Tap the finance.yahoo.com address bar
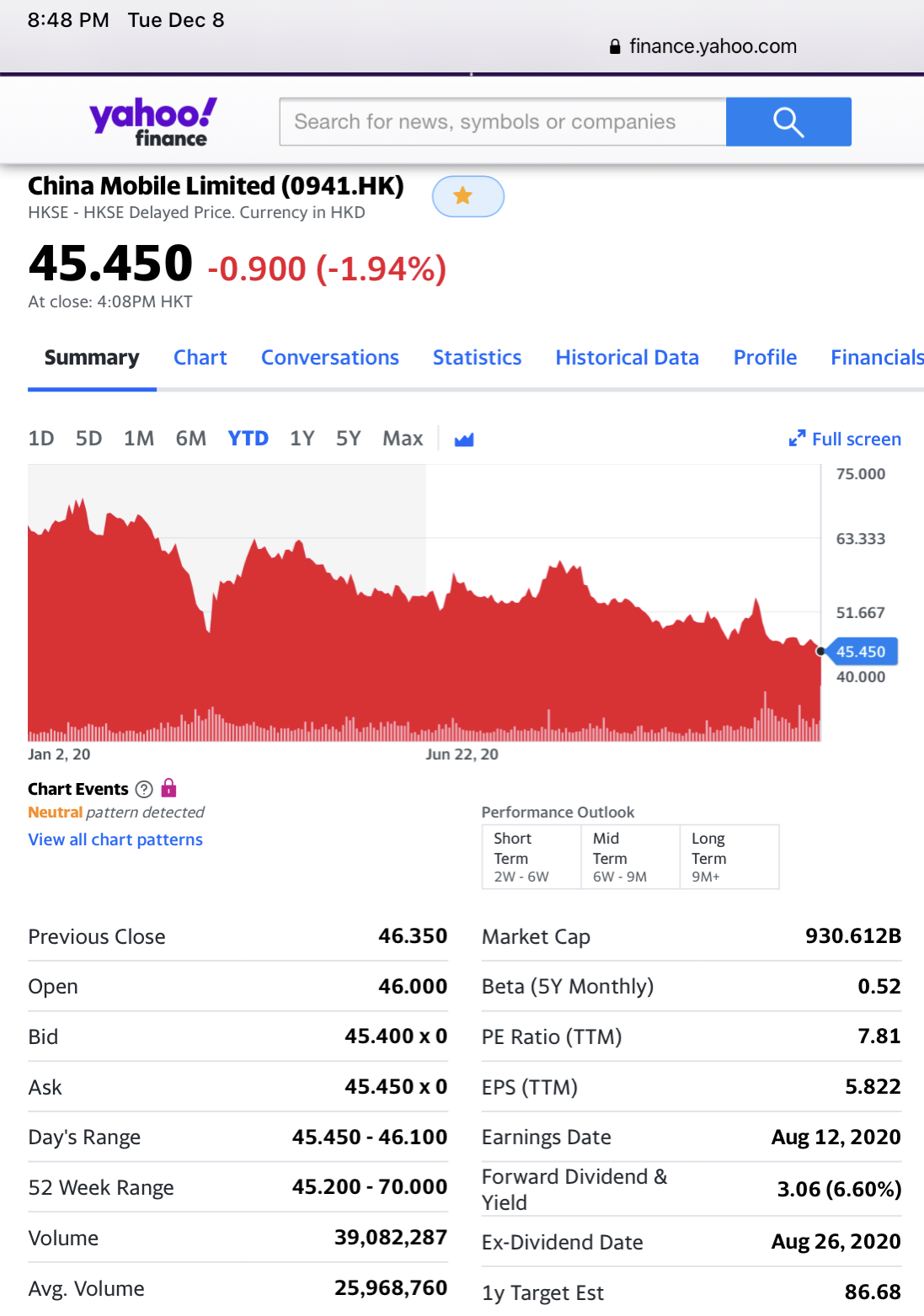The width and height of the screenshot is (924, 1316). [712, 47]
